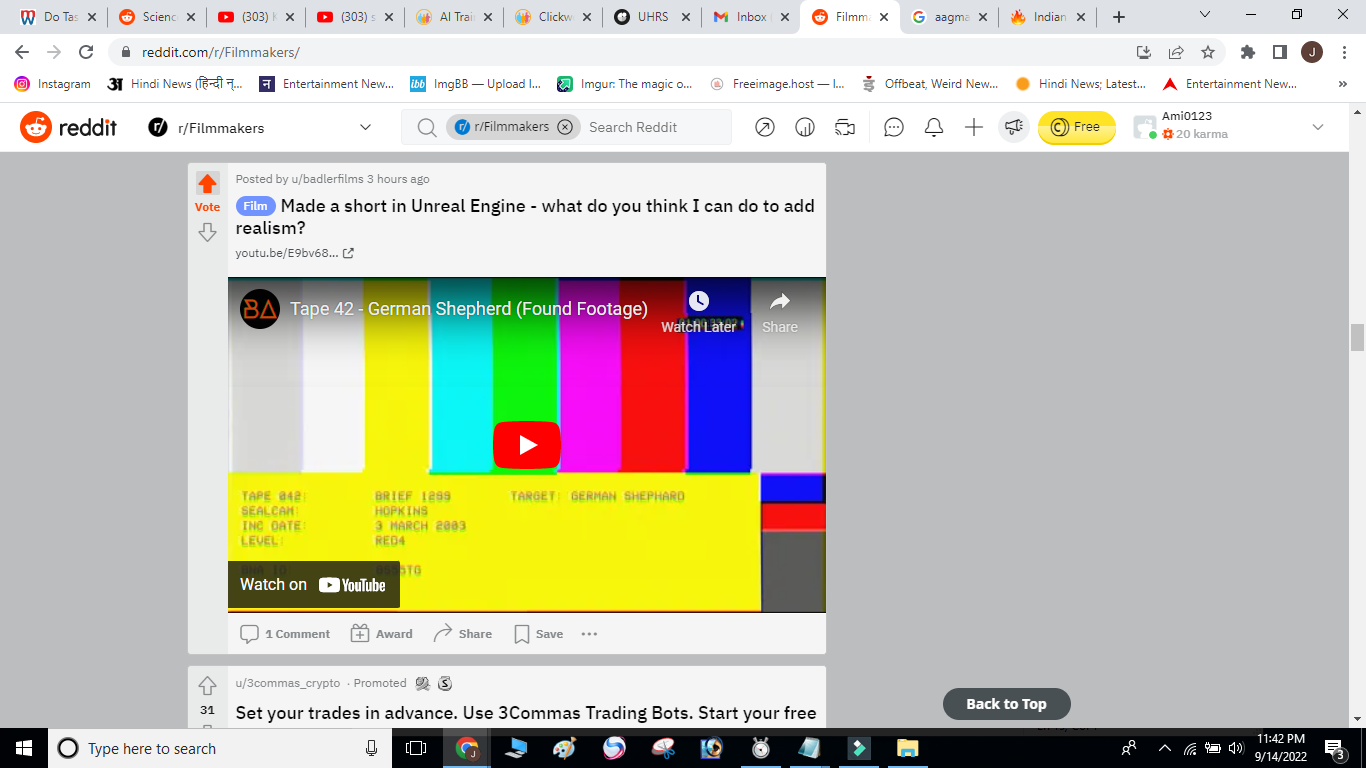
Task: Open Reddit Live video icon
Action: [x=845, y=127]
